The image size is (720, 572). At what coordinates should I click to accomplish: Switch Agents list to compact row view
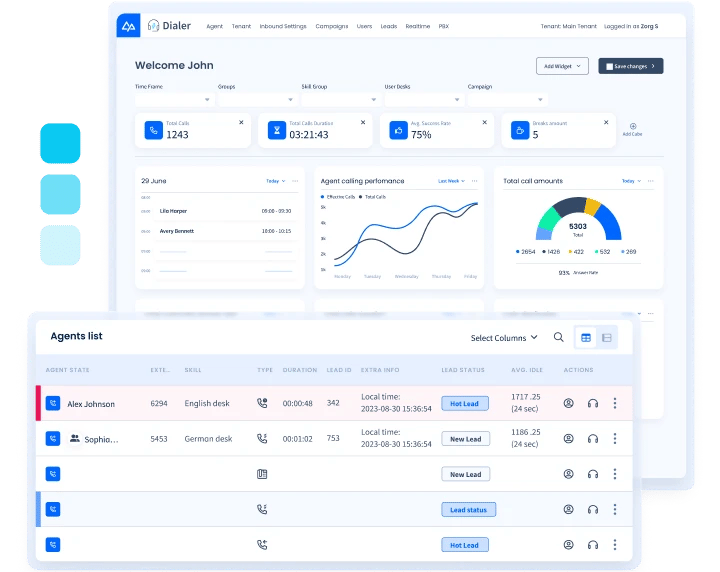pos(607,338)
